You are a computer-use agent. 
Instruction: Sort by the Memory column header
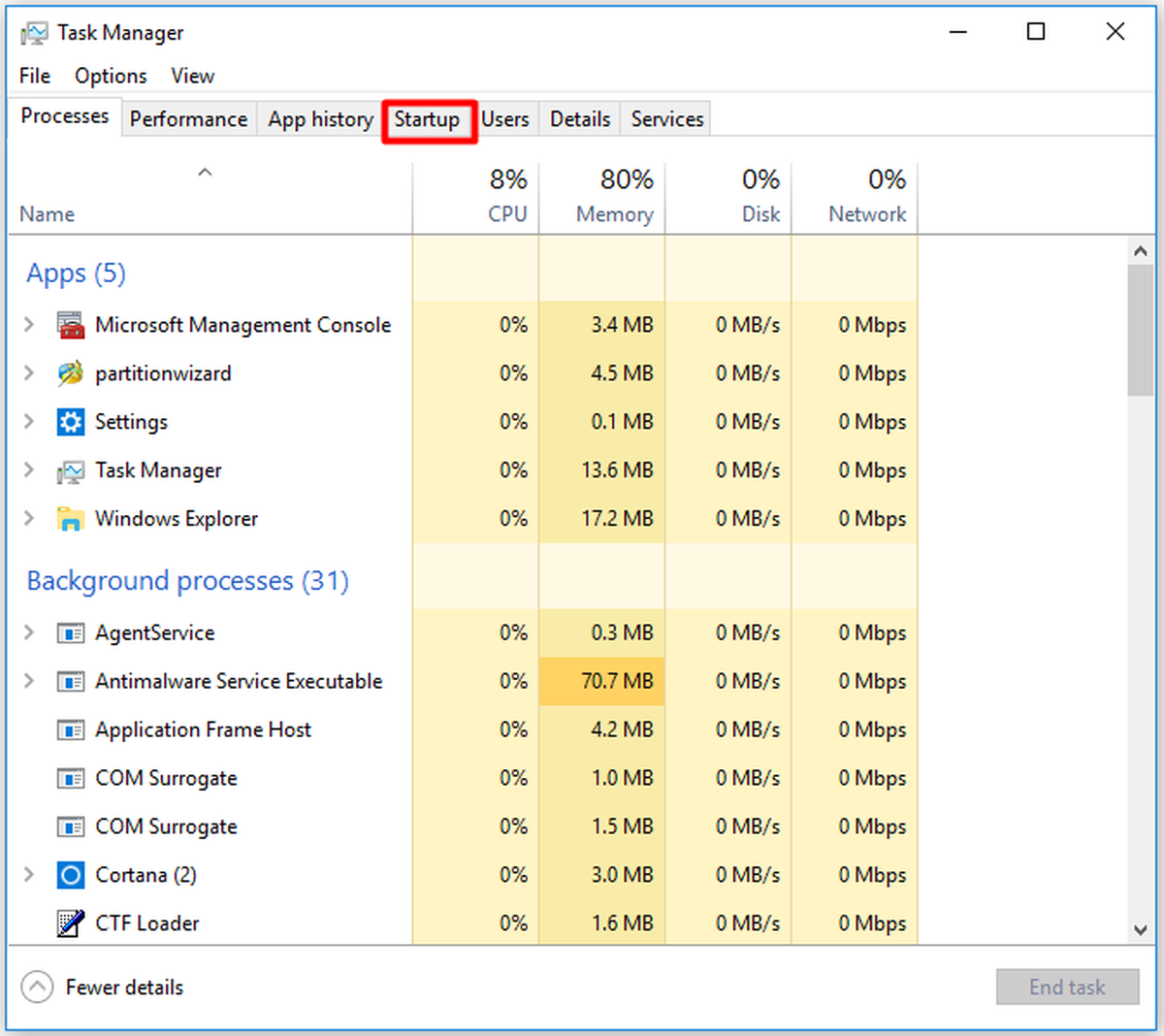[x=601, y=198]
